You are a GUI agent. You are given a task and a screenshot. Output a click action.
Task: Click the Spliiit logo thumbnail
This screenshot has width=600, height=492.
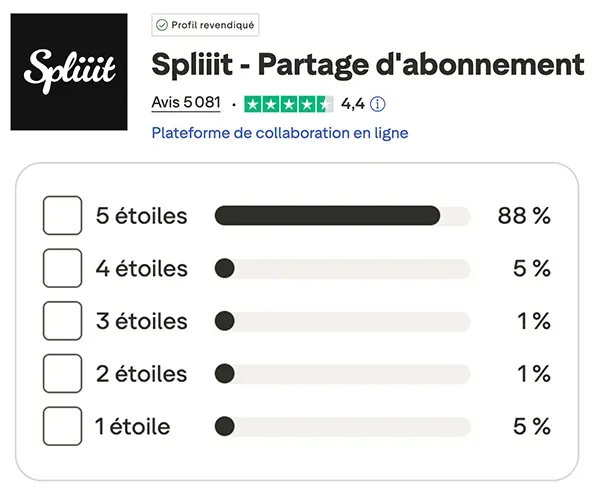click(69, 72)
